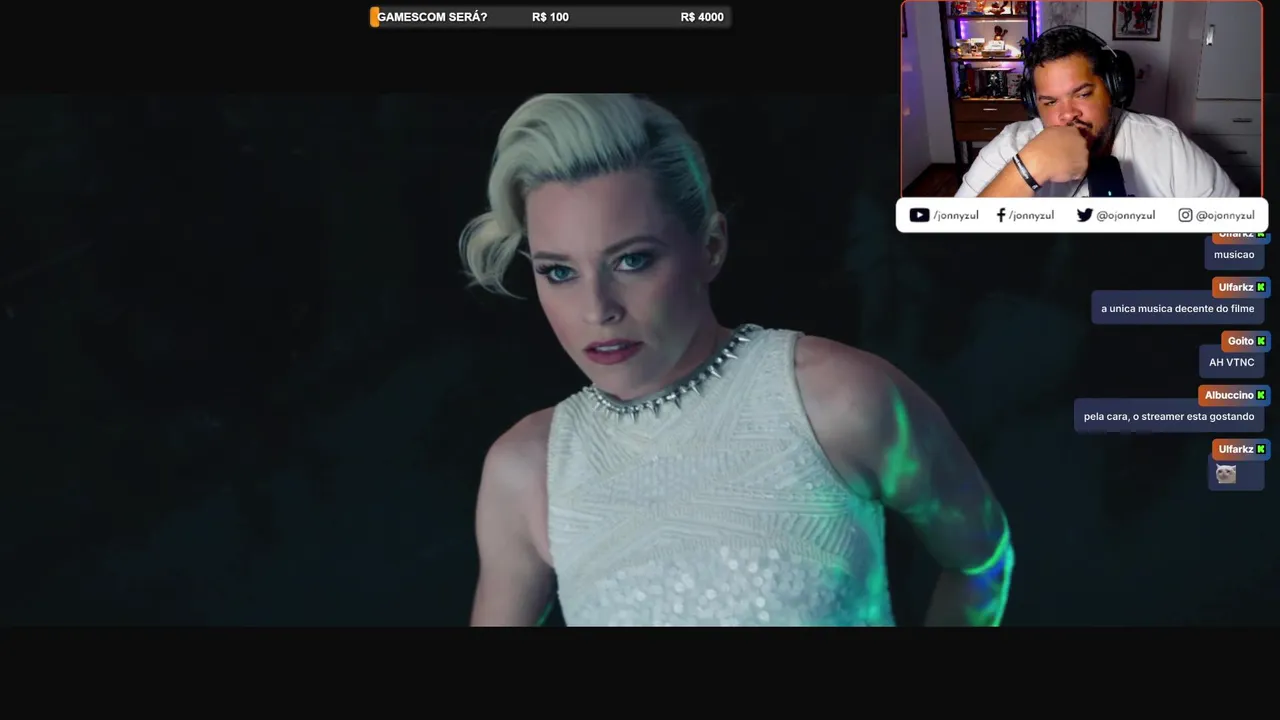Click the badge next to Ulfarkz above cat emote
Screen dimensions: 1280x720
[1261, 449]
